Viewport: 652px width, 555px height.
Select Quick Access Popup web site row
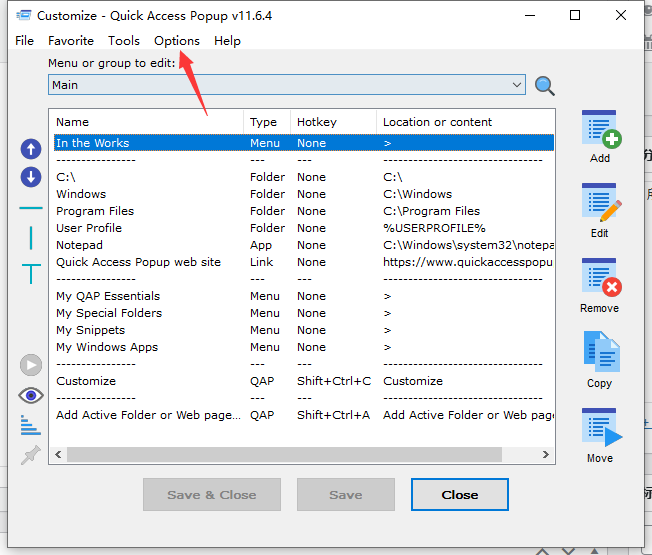304,262
